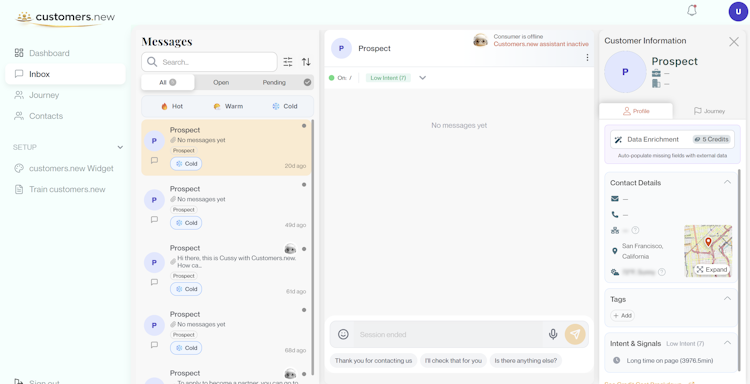
Task: Open the Prospect conversation from 49d ago
Action: point(226,208)
